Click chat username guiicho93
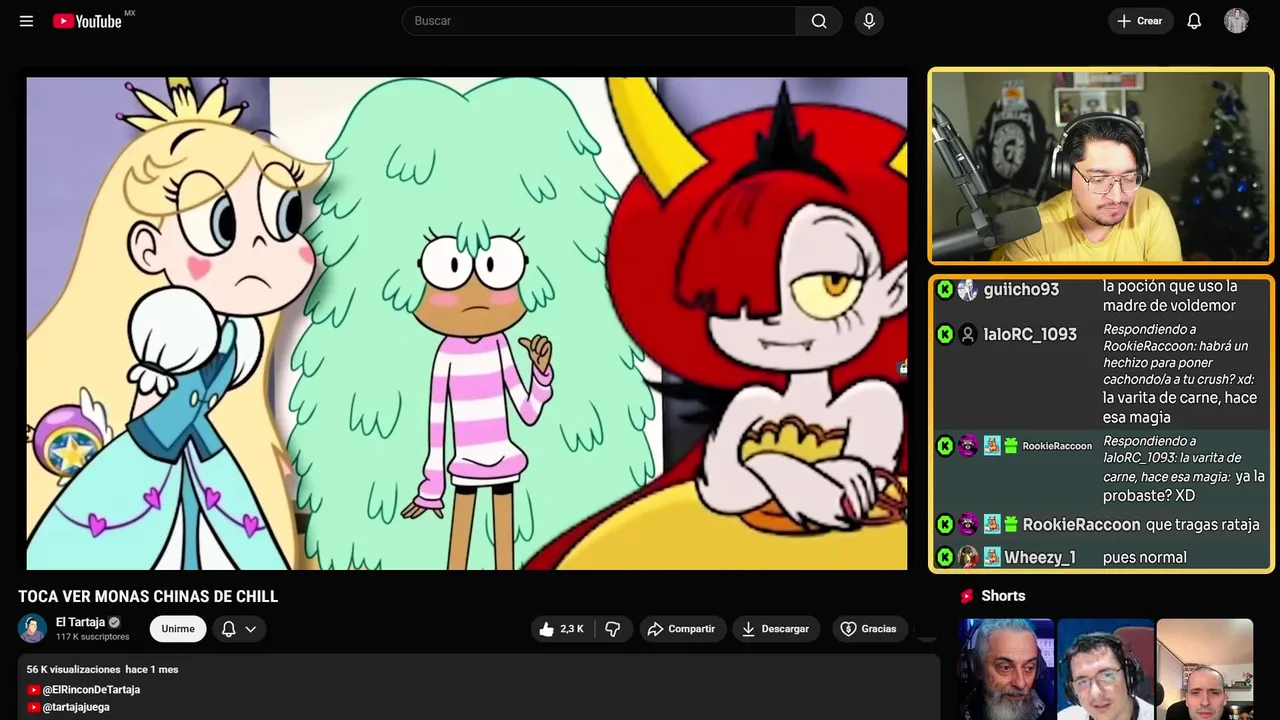The height and width of the screenshot is (720, 1280). pyautogui.click(x=1021, y=290)
